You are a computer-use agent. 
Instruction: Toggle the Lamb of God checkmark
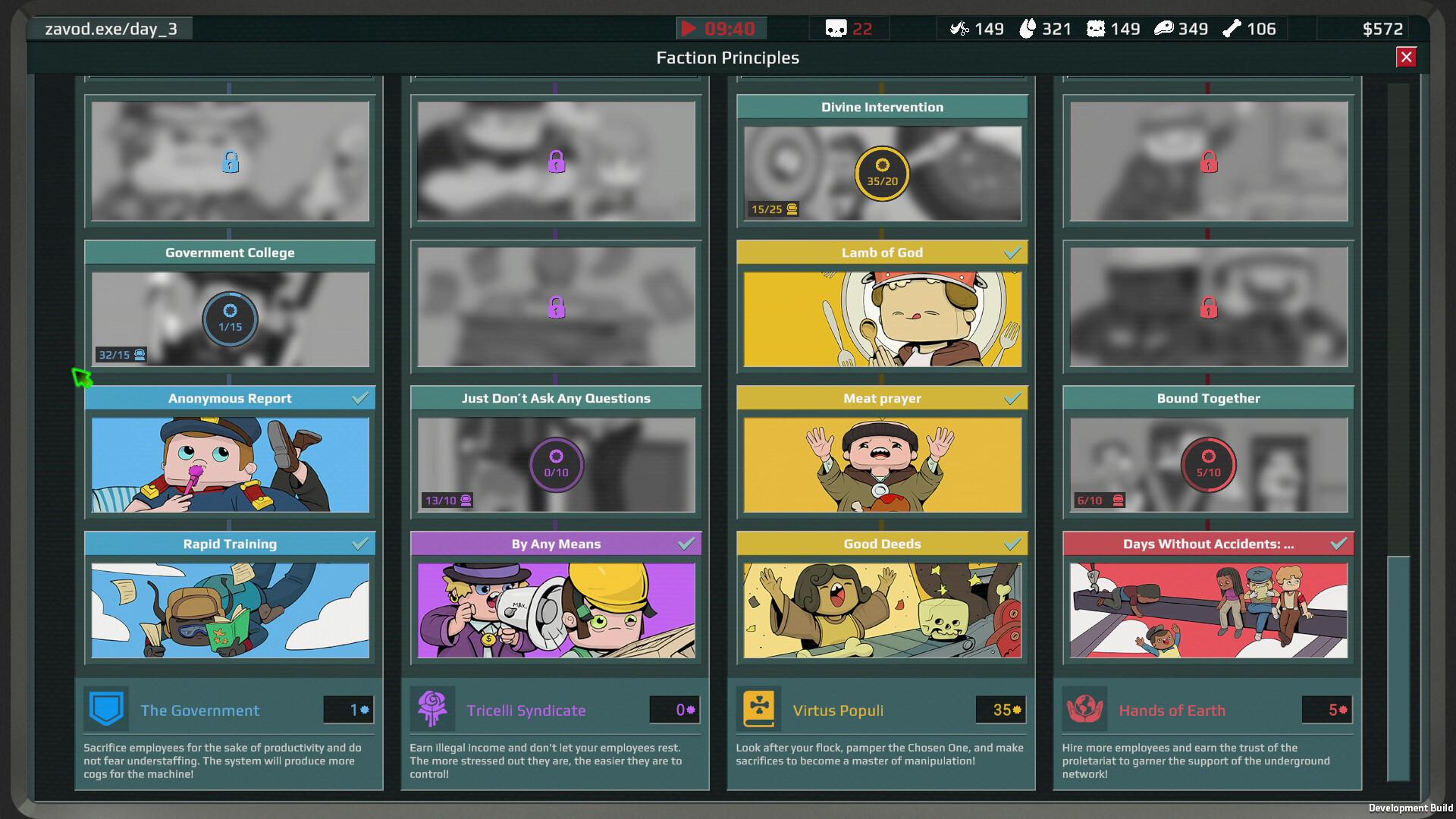point(1013,253)
